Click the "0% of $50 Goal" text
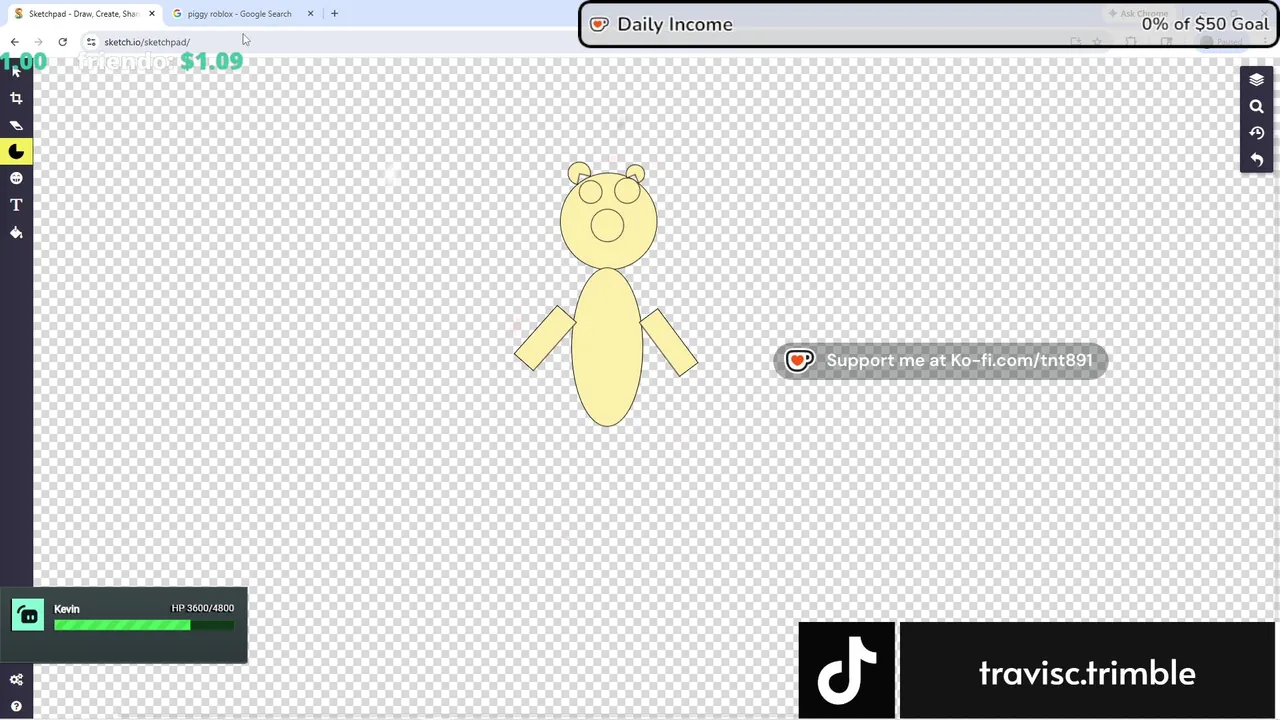1280x720 pixels. 1205,24
